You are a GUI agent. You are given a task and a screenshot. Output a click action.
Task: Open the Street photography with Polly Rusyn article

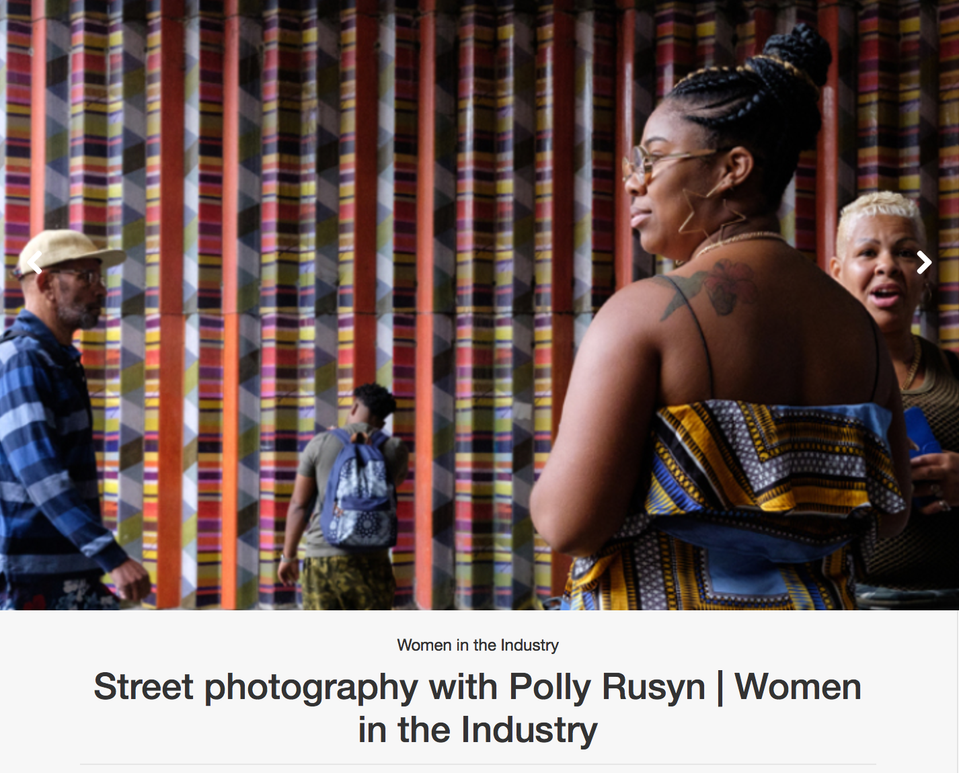pyautogui.click(x=478, y=708)
